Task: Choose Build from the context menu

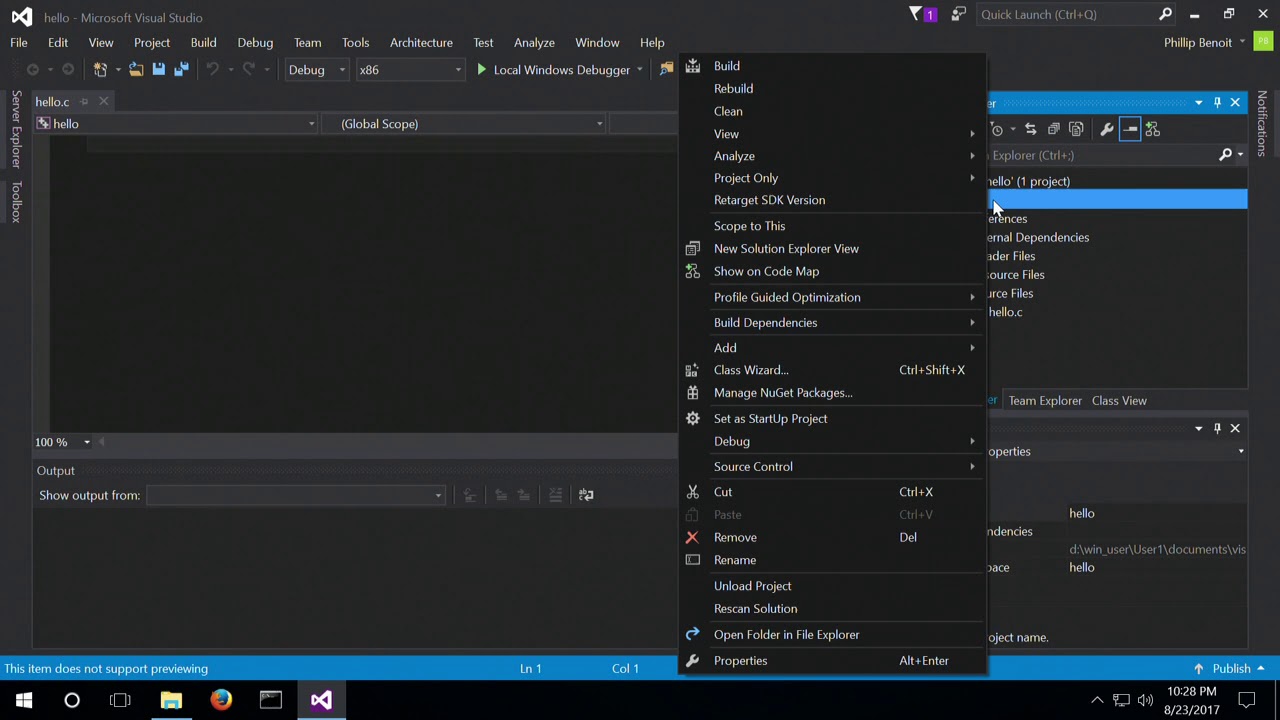Action: coord(832,66)
